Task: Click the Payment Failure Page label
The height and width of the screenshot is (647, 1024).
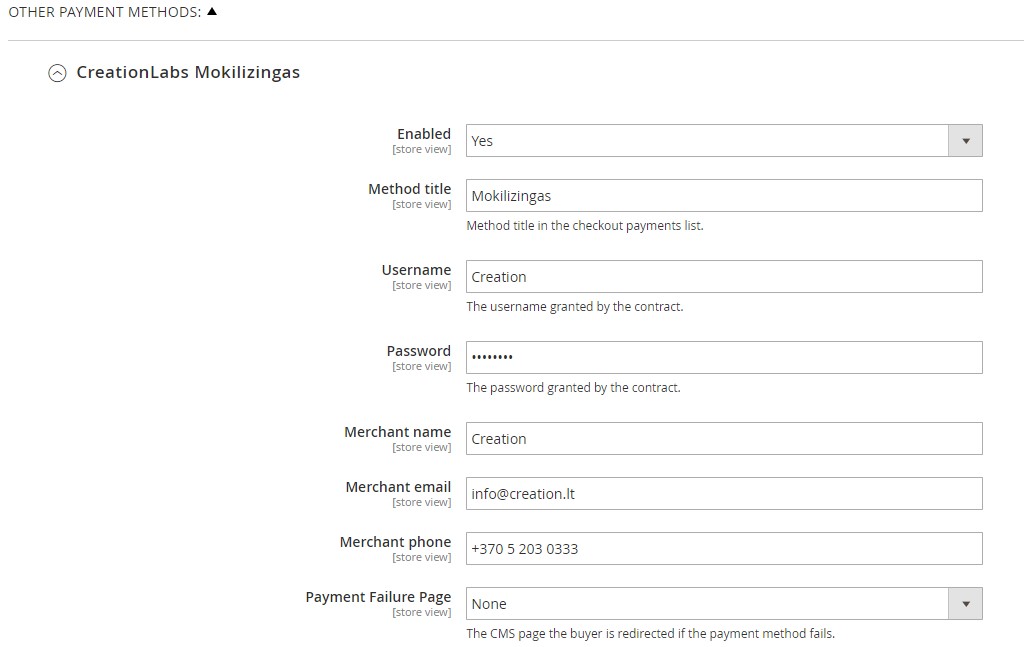Action: point(378,597)
